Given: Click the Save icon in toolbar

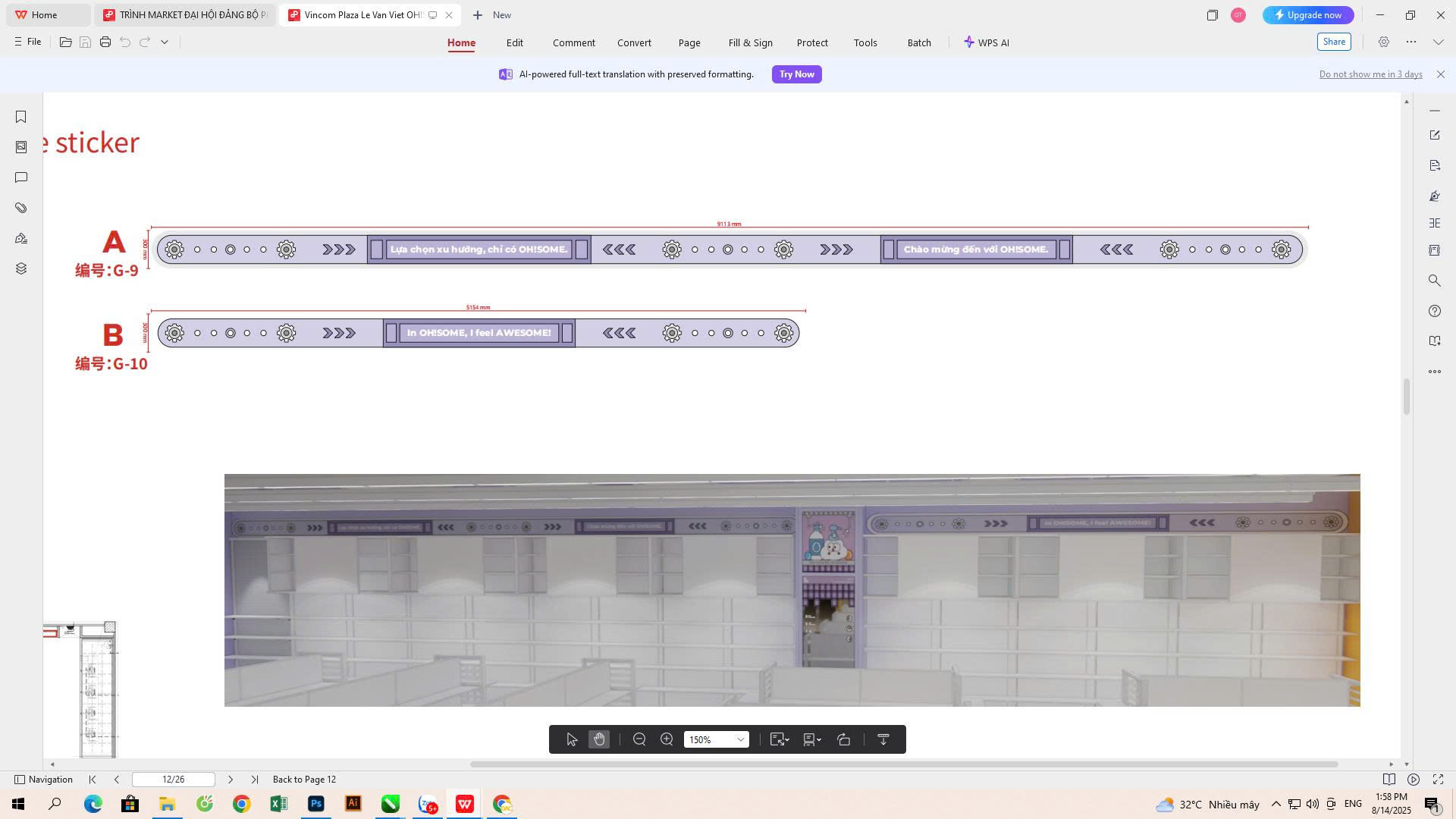Looking at the screenshot, I should click(86, 42).
